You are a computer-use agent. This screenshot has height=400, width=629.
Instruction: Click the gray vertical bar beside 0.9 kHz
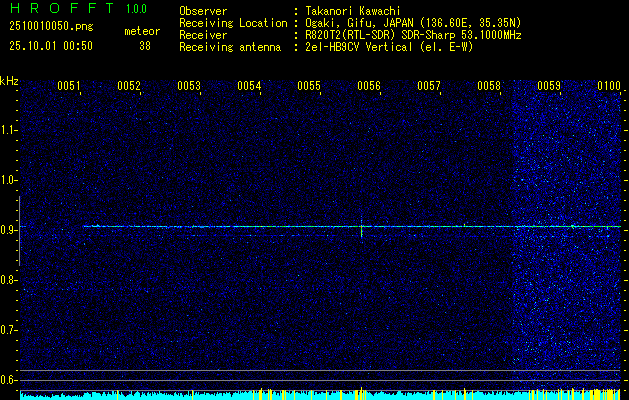click(19, 231)
